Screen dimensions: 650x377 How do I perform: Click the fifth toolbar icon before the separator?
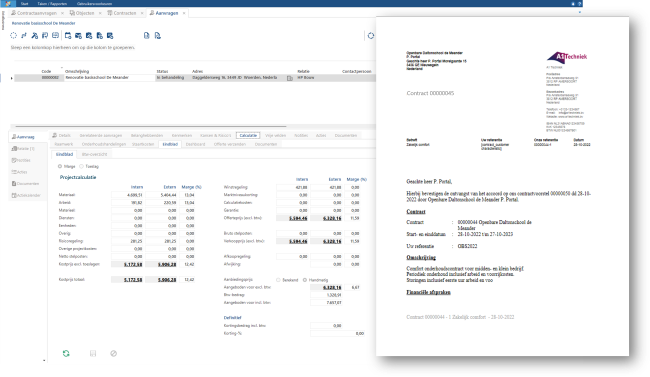55,36
